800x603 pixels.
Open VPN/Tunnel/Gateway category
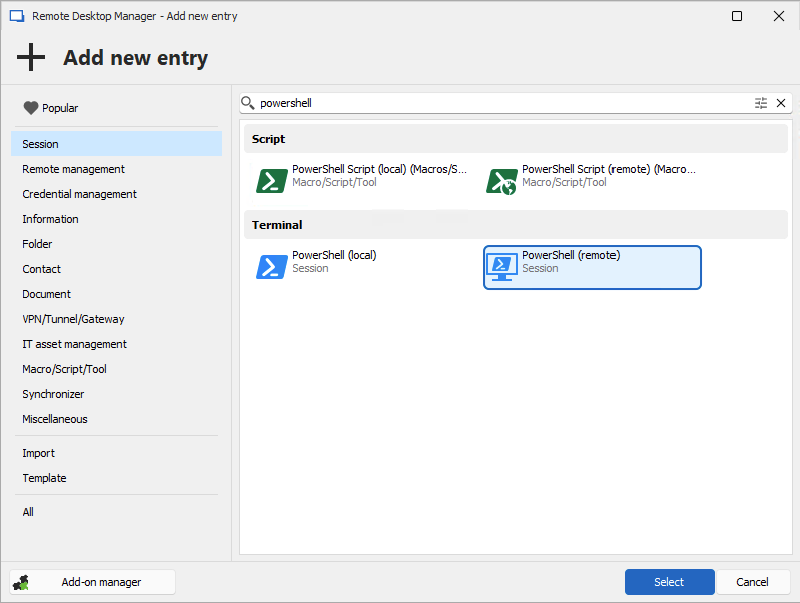click(116, 319)
